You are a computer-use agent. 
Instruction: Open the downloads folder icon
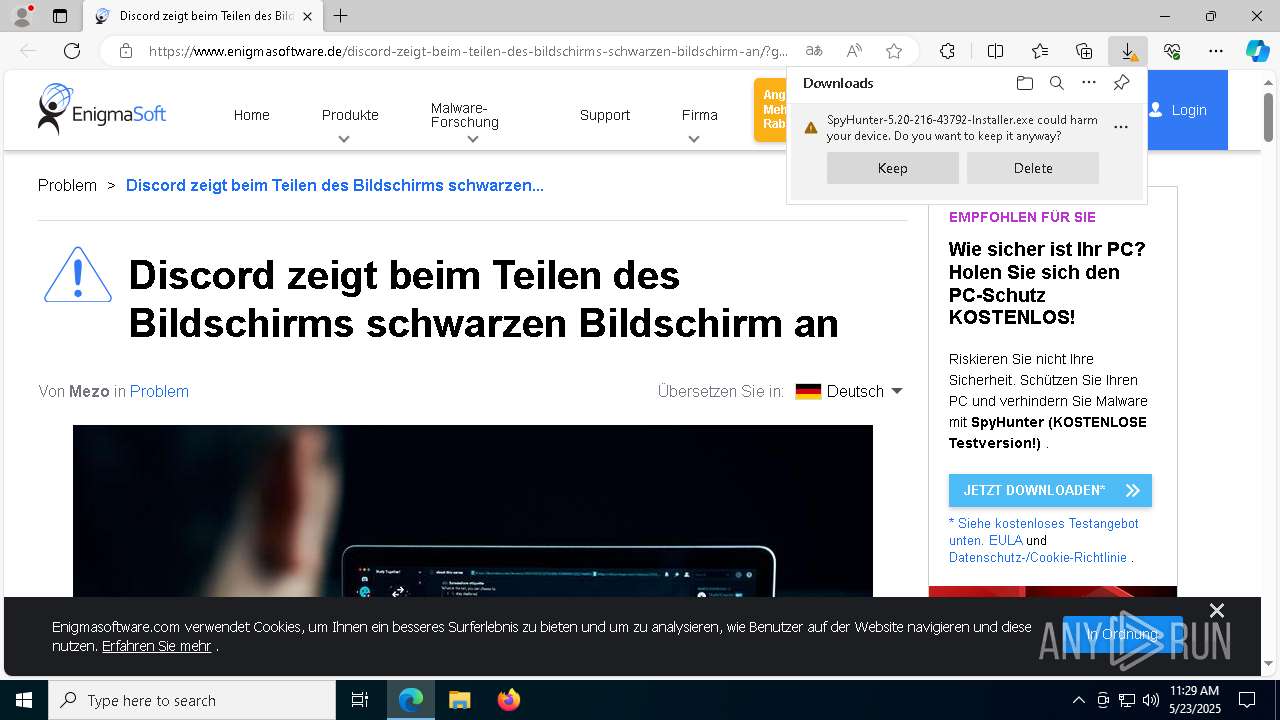tap(1024, 83)
